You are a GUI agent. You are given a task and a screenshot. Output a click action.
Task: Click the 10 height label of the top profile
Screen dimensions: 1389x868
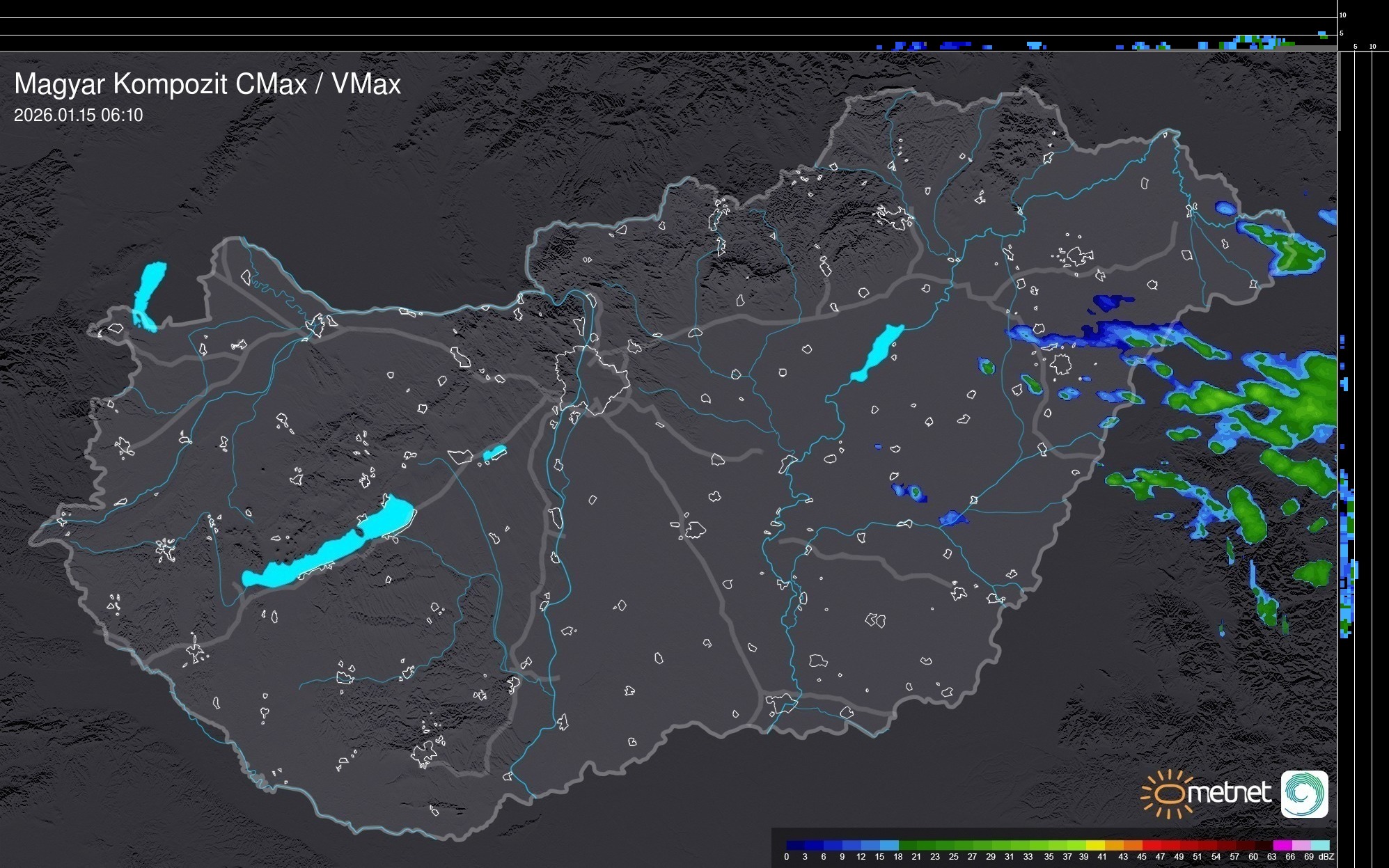[x=1343, y=15]
